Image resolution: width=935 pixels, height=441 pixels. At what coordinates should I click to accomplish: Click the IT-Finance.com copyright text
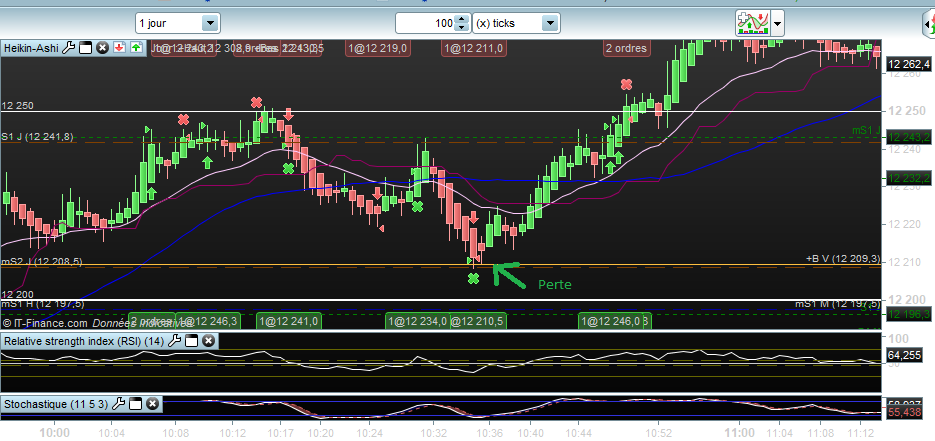(45, 323)
